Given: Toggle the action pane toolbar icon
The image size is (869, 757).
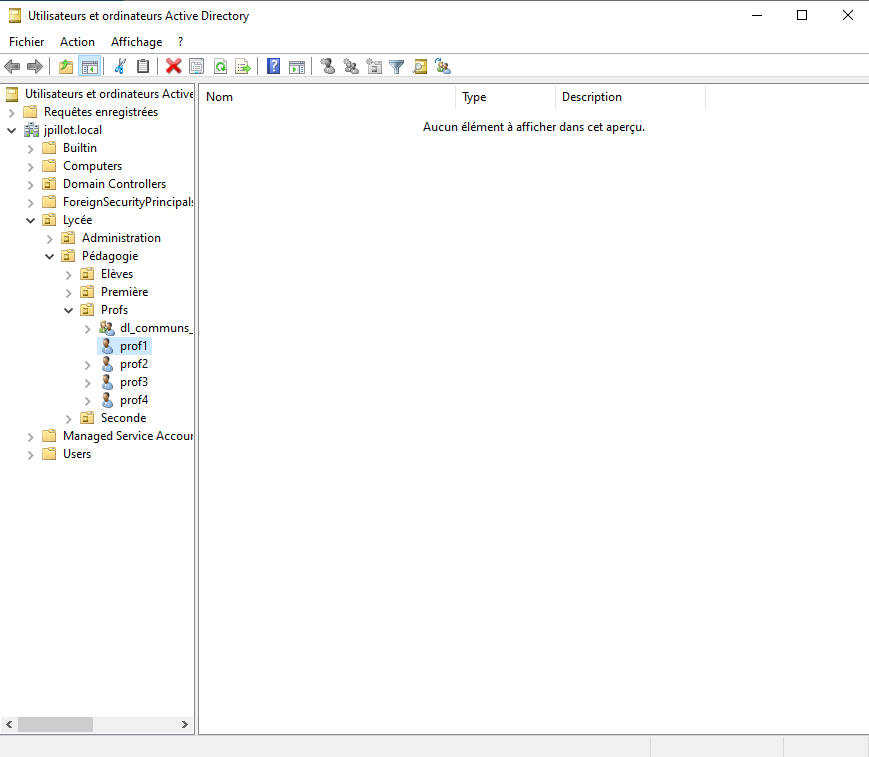Looking at the screenshot, I should point(297,67).
